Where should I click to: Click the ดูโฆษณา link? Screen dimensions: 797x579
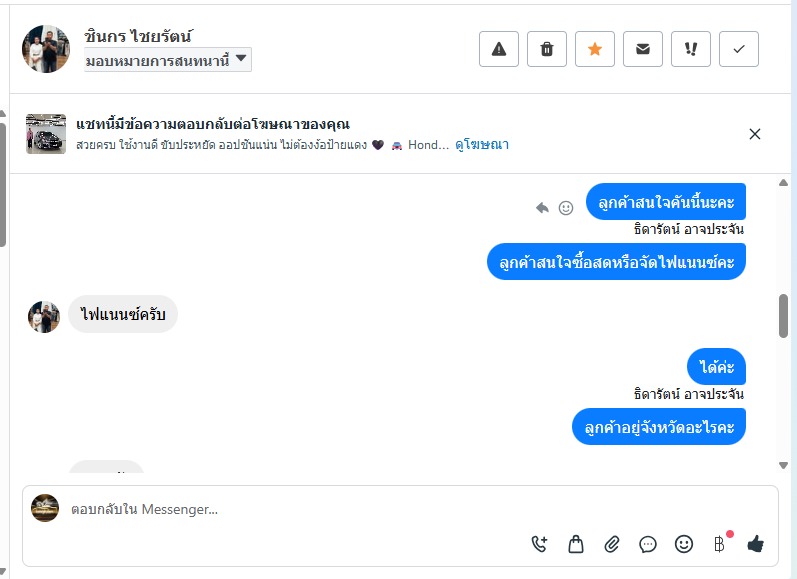click(482, 145)
